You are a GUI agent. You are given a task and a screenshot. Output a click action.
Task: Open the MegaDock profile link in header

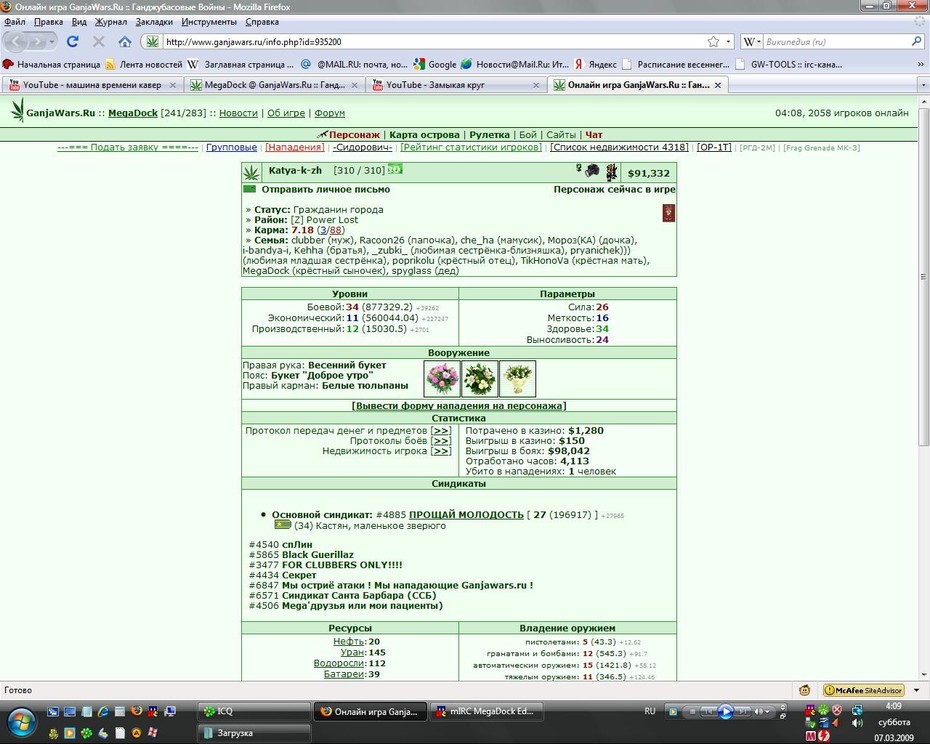click(x=133, y=113)
